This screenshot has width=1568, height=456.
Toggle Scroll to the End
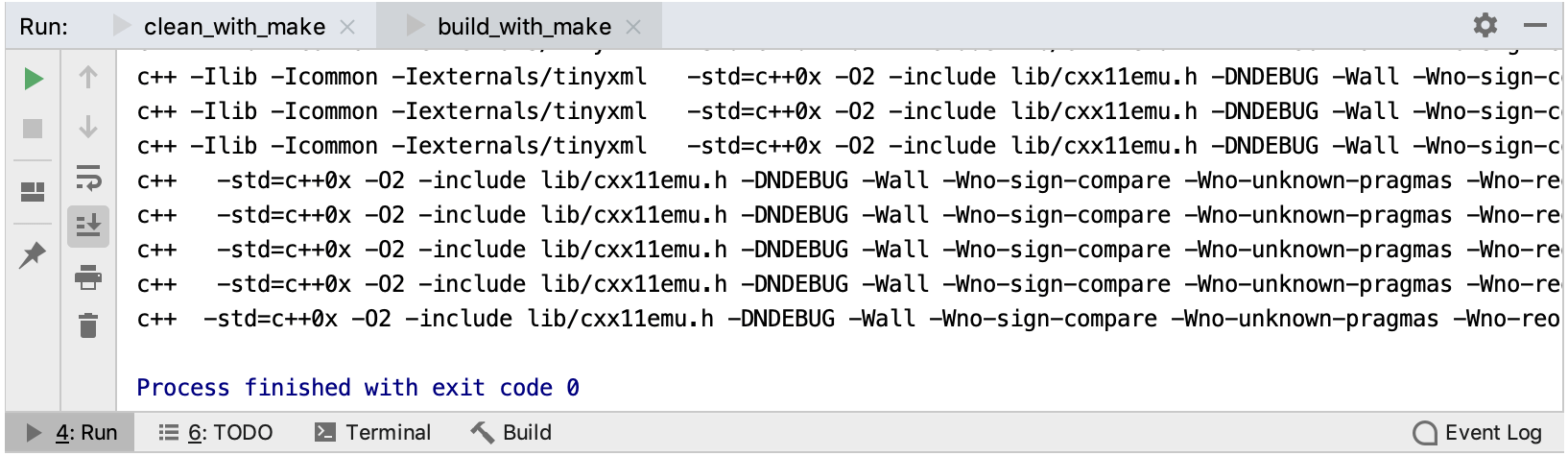[88, 227]
